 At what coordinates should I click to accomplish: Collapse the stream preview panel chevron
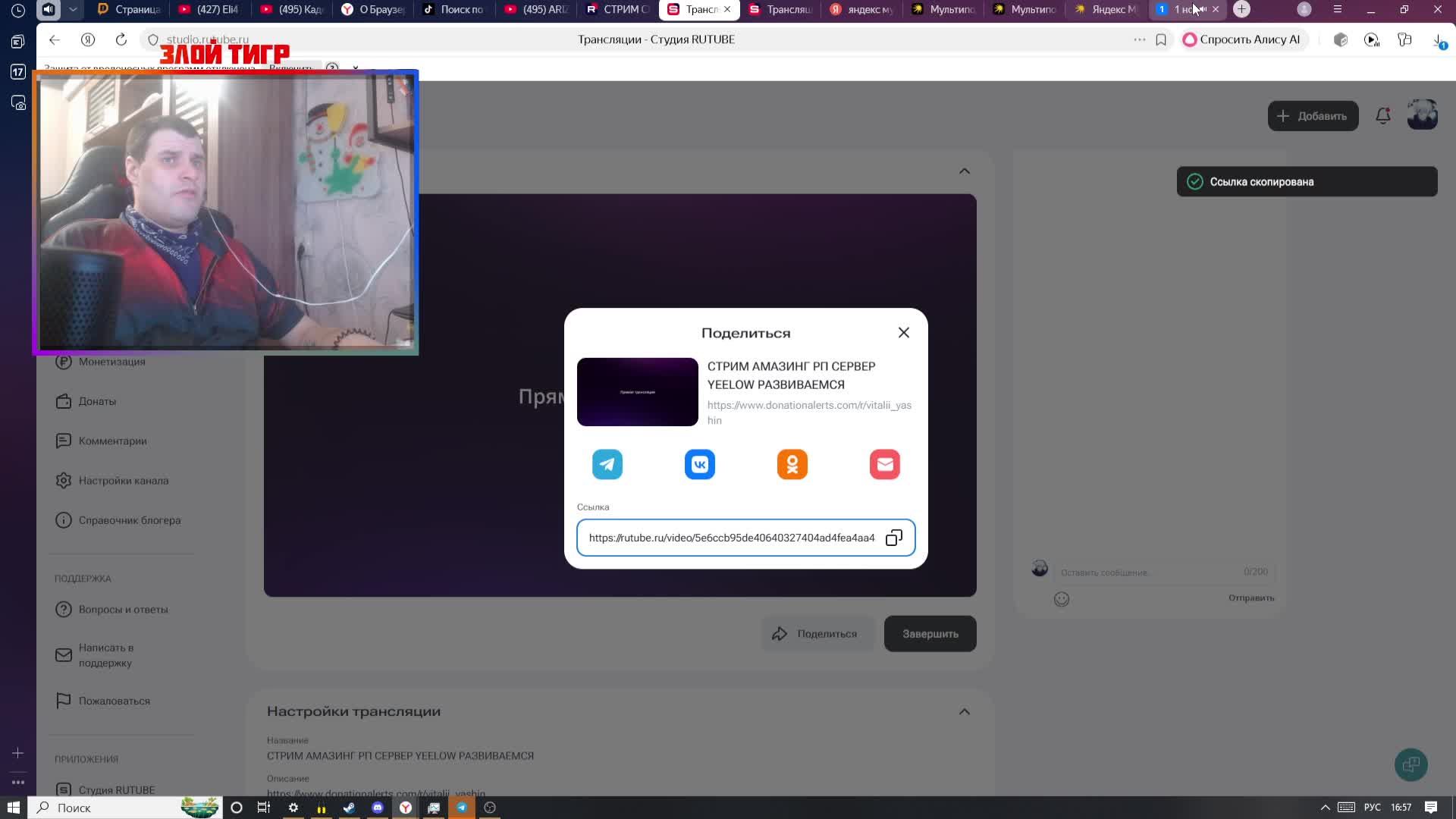click(965, 171)
